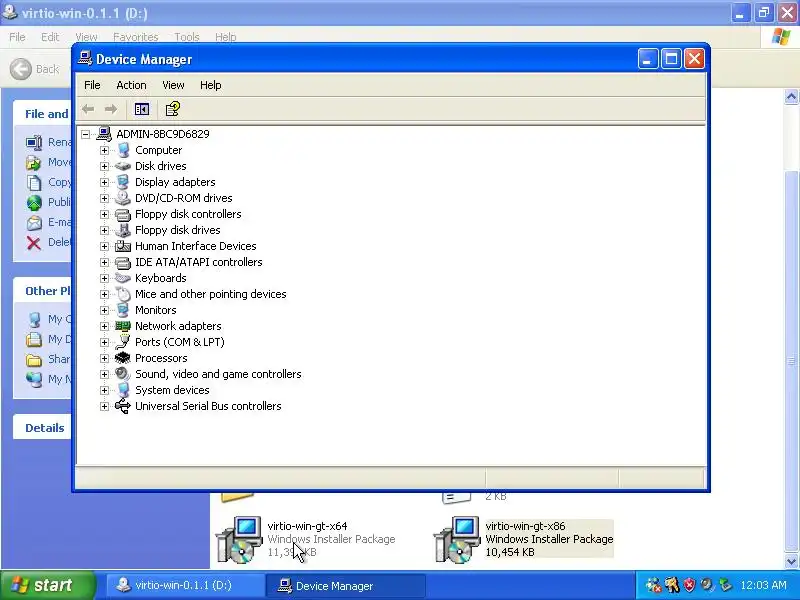The height and width of the screenshot is (600, 800).
Task: Expand Sound, video and game controllers node
Action: 104,374
